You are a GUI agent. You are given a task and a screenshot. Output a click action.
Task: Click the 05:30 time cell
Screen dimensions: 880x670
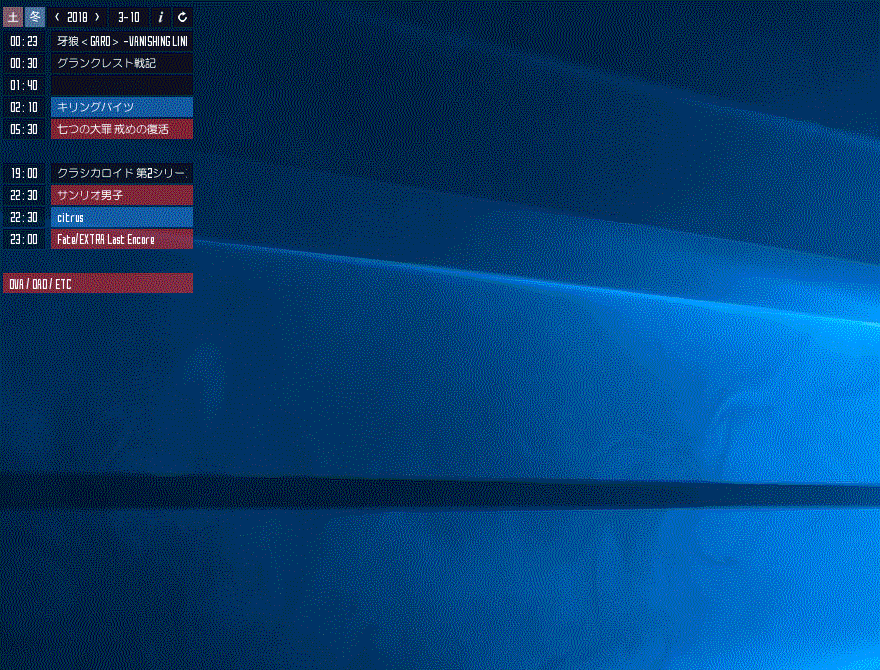(x=24, y=129)
